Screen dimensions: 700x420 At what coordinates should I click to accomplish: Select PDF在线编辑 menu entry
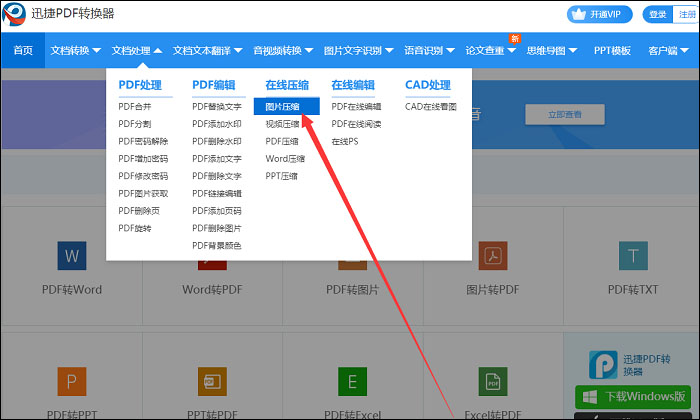click(356, 107)
